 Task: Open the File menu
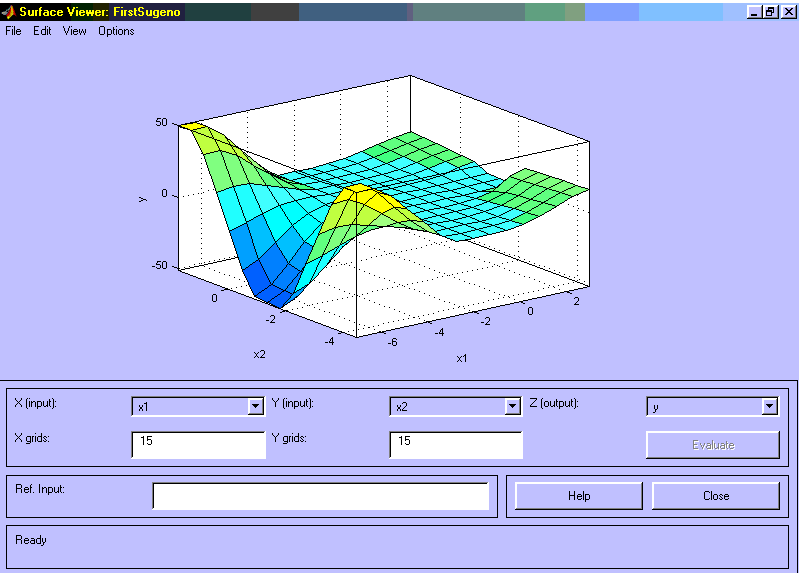[x=13, y=31]
